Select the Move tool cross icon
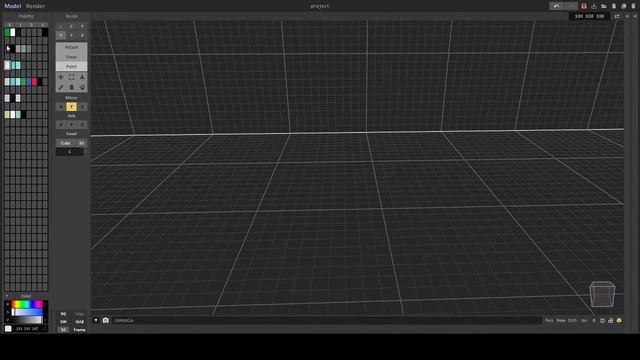The height and width of the screenshot is (360, 640). tap(61, 77)
